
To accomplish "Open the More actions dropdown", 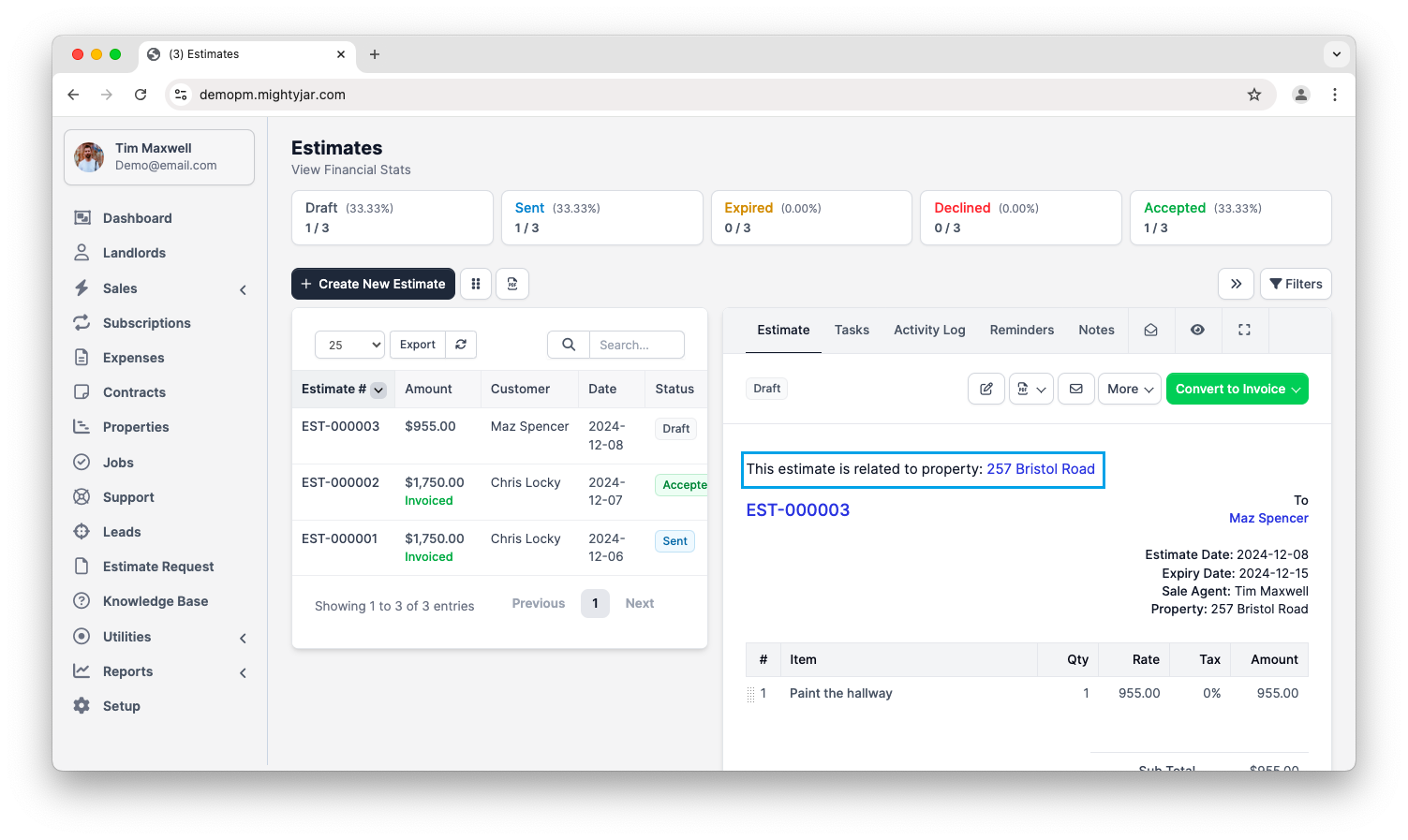I will coord(1131,389).
